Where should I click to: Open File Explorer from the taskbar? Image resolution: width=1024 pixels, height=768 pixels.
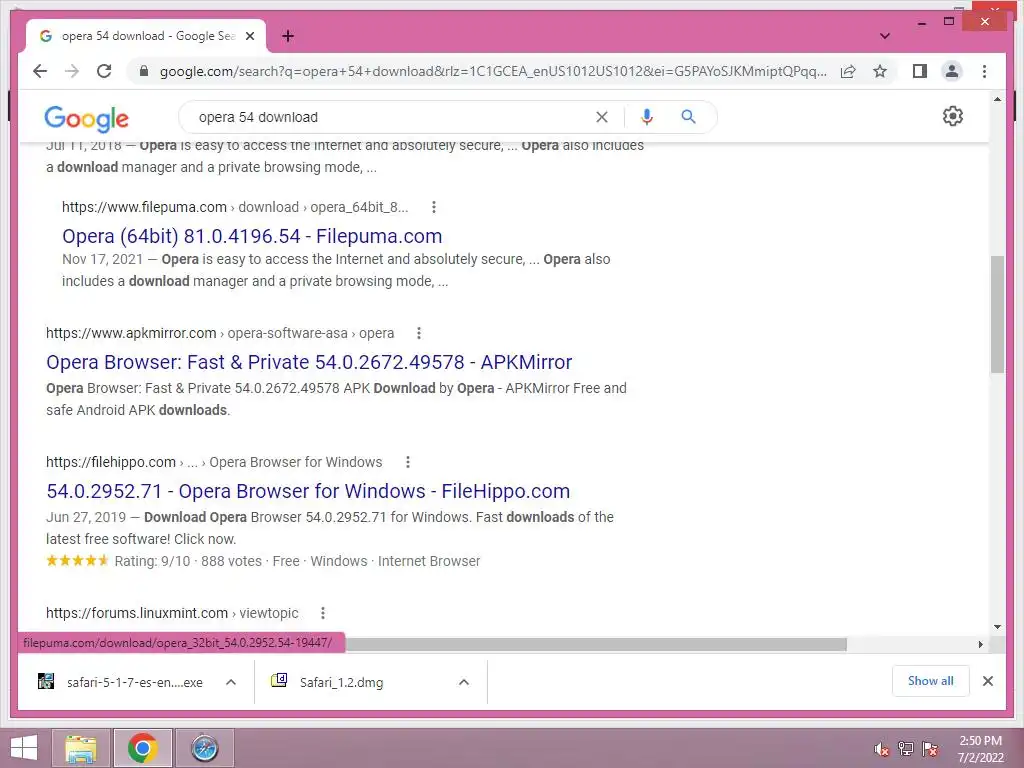81,748
